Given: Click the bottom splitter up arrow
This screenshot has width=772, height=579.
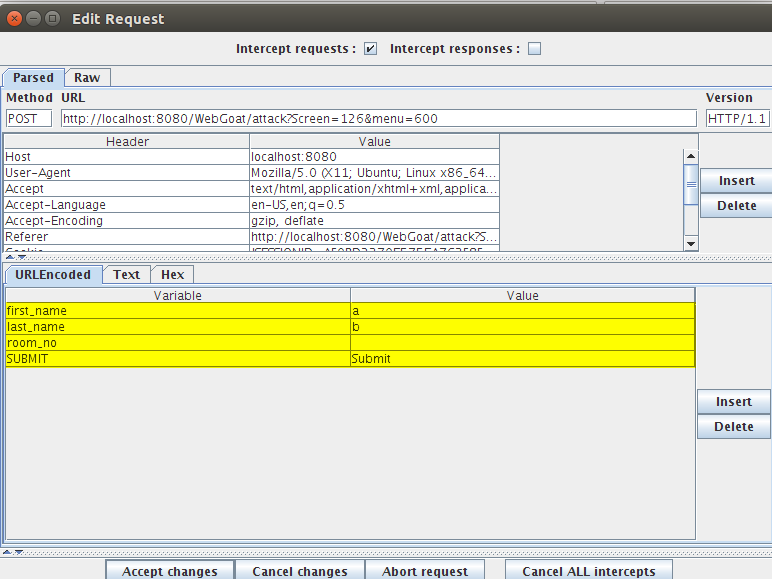Looking at the screenshot, I should click(7, 552).
